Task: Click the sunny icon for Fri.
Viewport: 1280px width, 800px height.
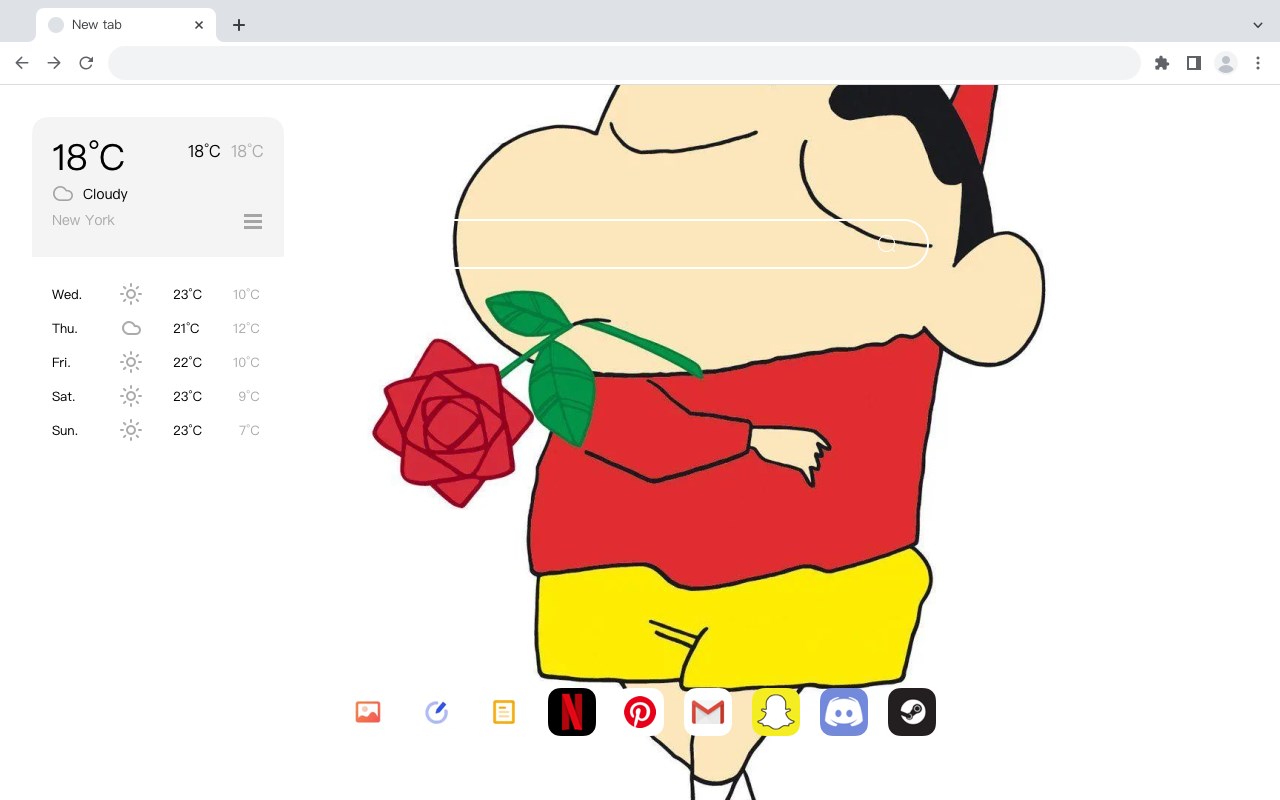Action: tap(131, 362)
